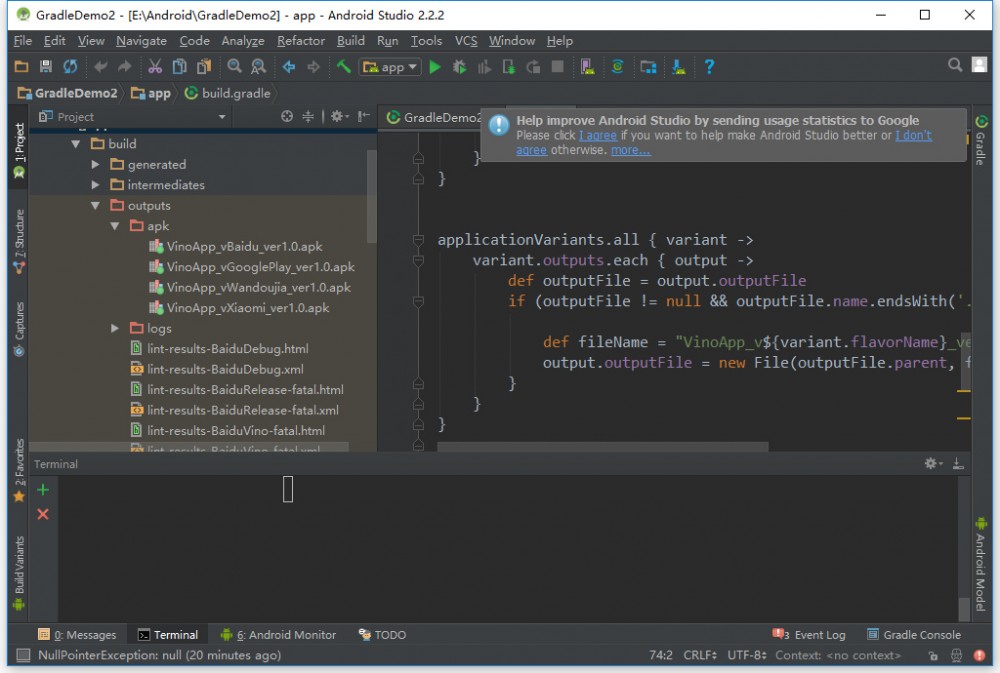Image resolution: width=1000 pixels, height=673 pixels.
Task: Click "I agree" in the statistics popup
Action: click(x=597, y=136)
